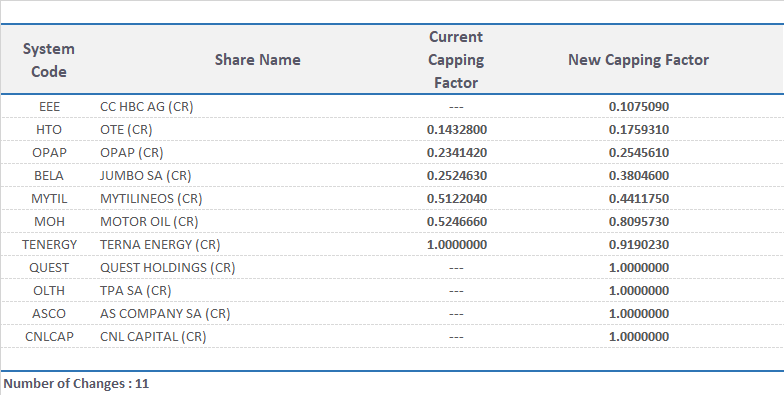
Task: Select the Current Capping Factor header
Action: coord(456,60)
